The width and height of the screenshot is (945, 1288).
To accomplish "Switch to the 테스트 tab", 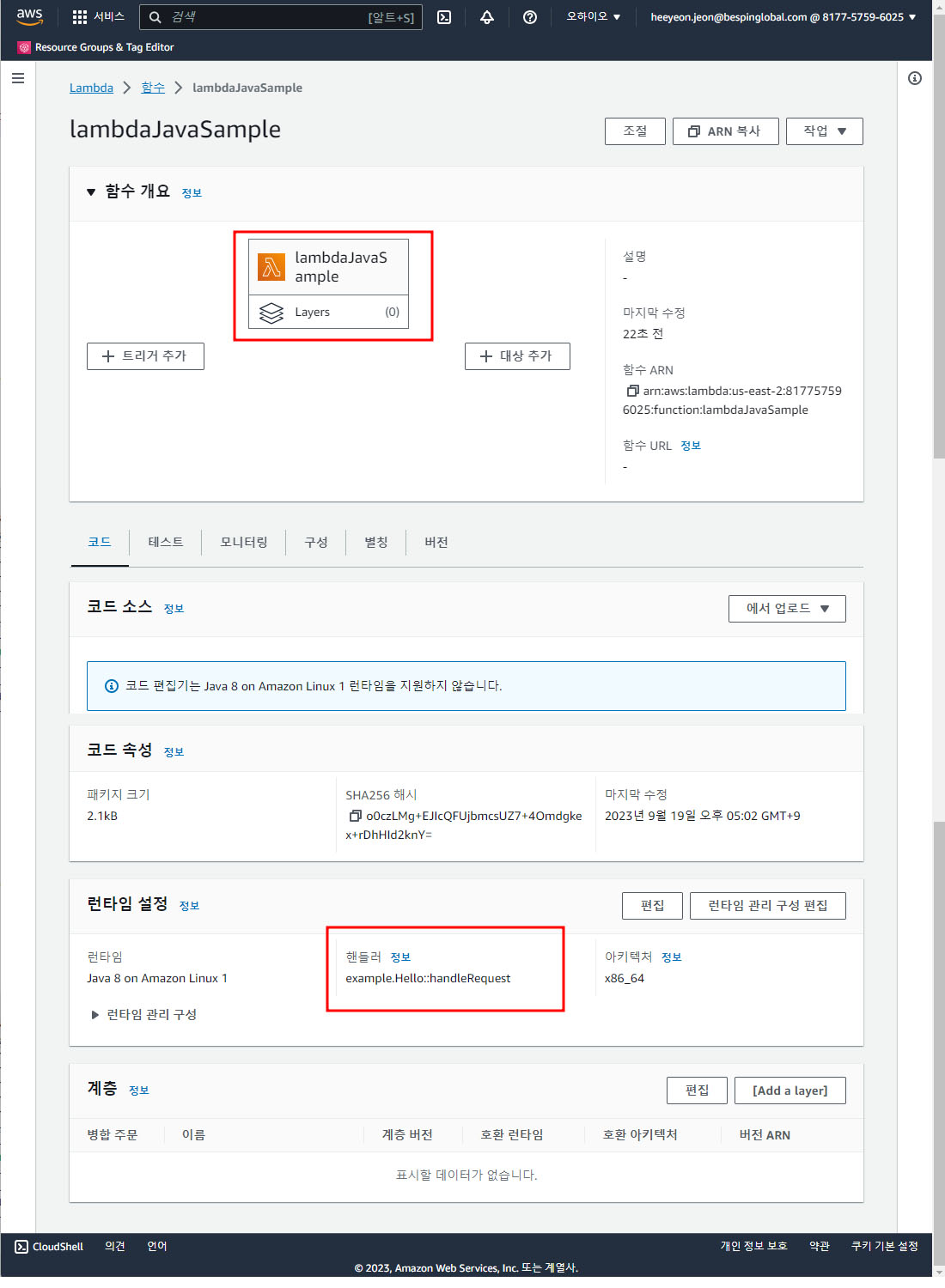I will pyautogui.click(x=165, y=543).
